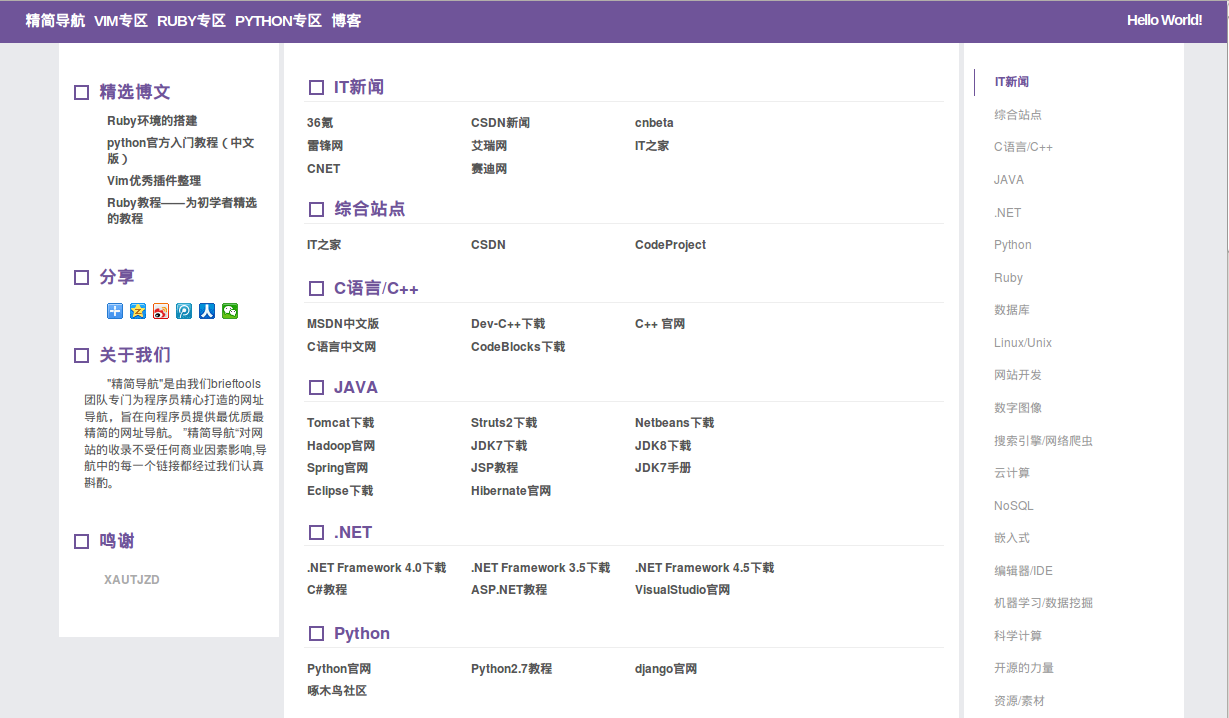
Task: Open CodeBlocks下载 link
Action: pyautogui.click(x=518, y=347)
